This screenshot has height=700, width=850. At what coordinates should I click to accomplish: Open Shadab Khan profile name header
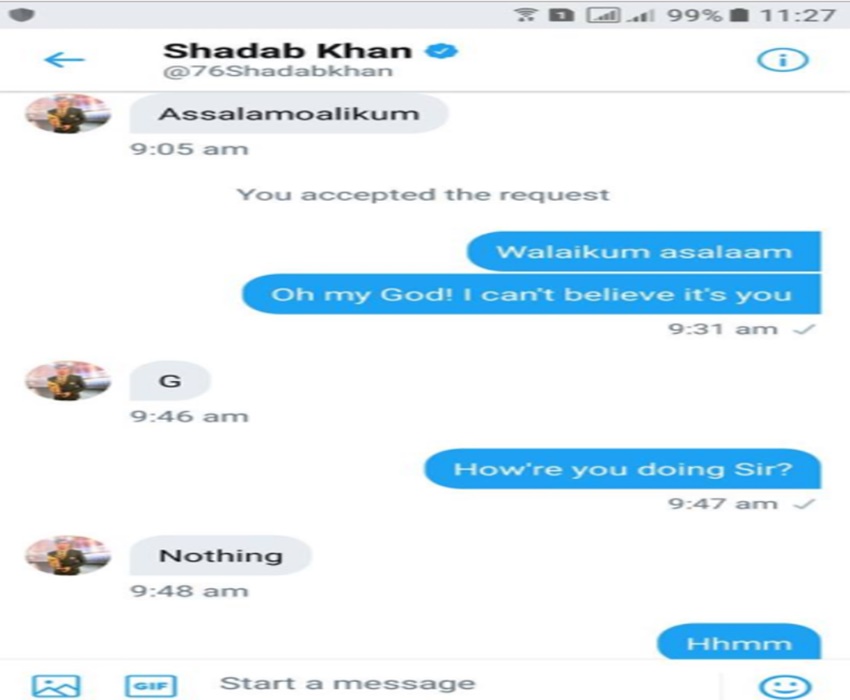[x=287, y=51]
